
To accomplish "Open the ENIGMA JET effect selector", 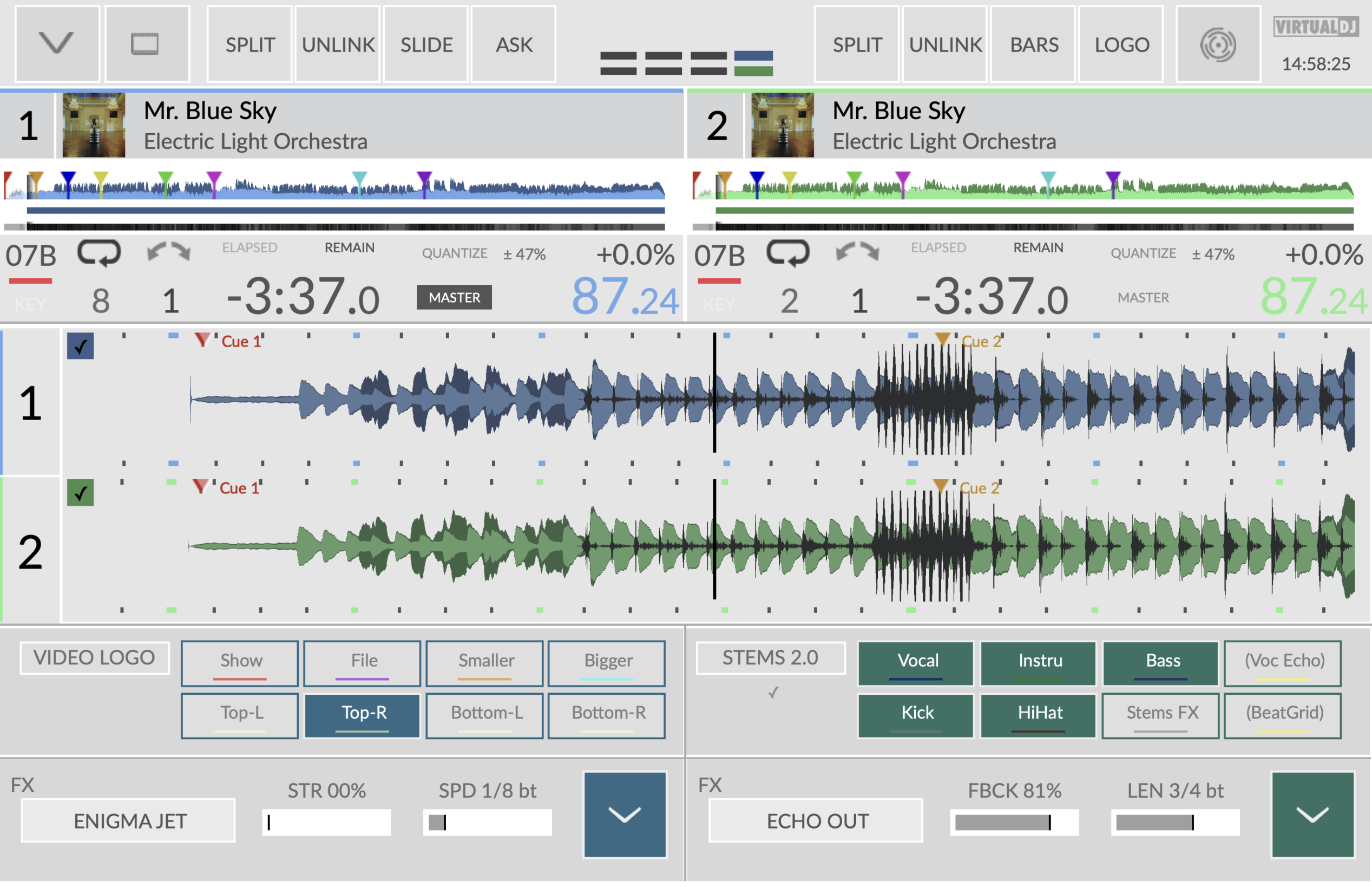I will click(x=128, y=821).
